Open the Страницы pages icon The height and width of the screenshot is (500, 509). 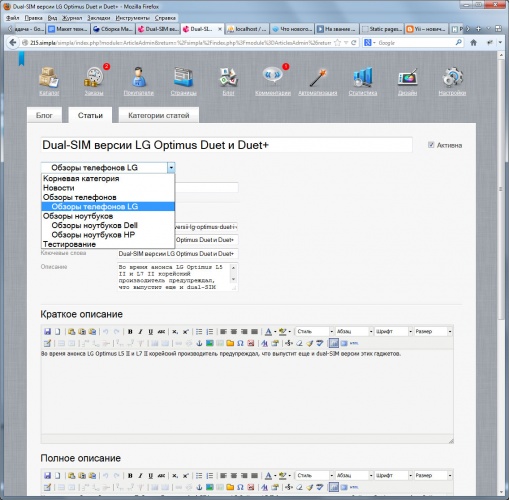[x=183, y=77]
